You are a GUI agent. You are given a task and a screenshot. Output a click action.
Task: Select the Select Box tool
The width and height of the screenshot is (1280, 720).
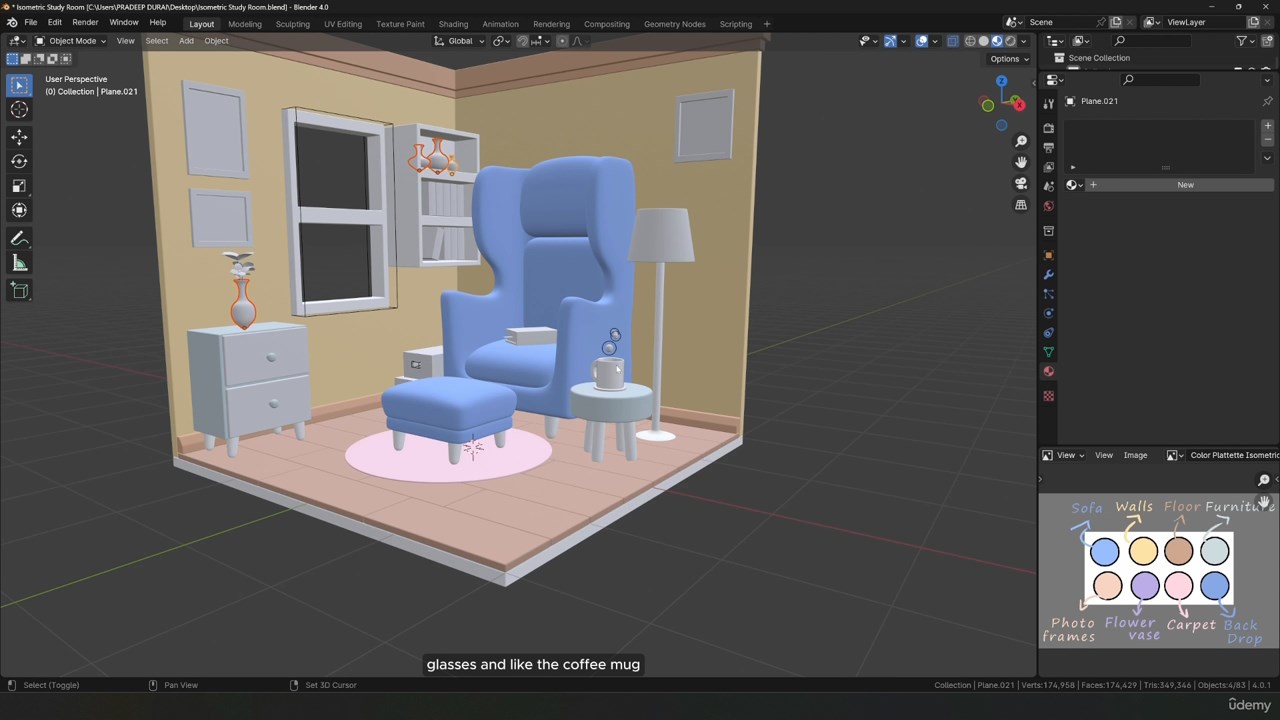pyautogui.click(x=19, y=86)
